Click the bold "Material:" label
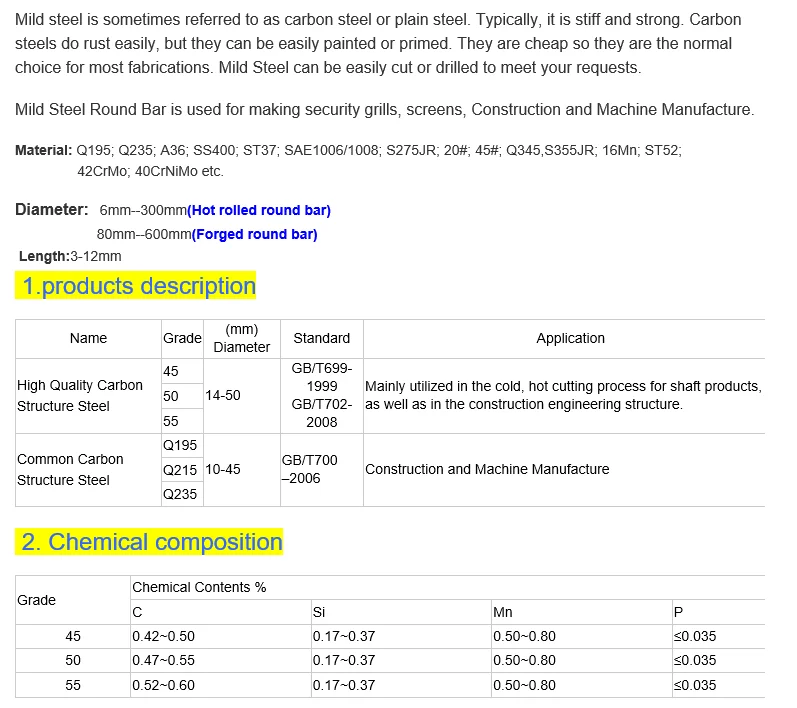This screenshot has height=708, width=797. 44,151
